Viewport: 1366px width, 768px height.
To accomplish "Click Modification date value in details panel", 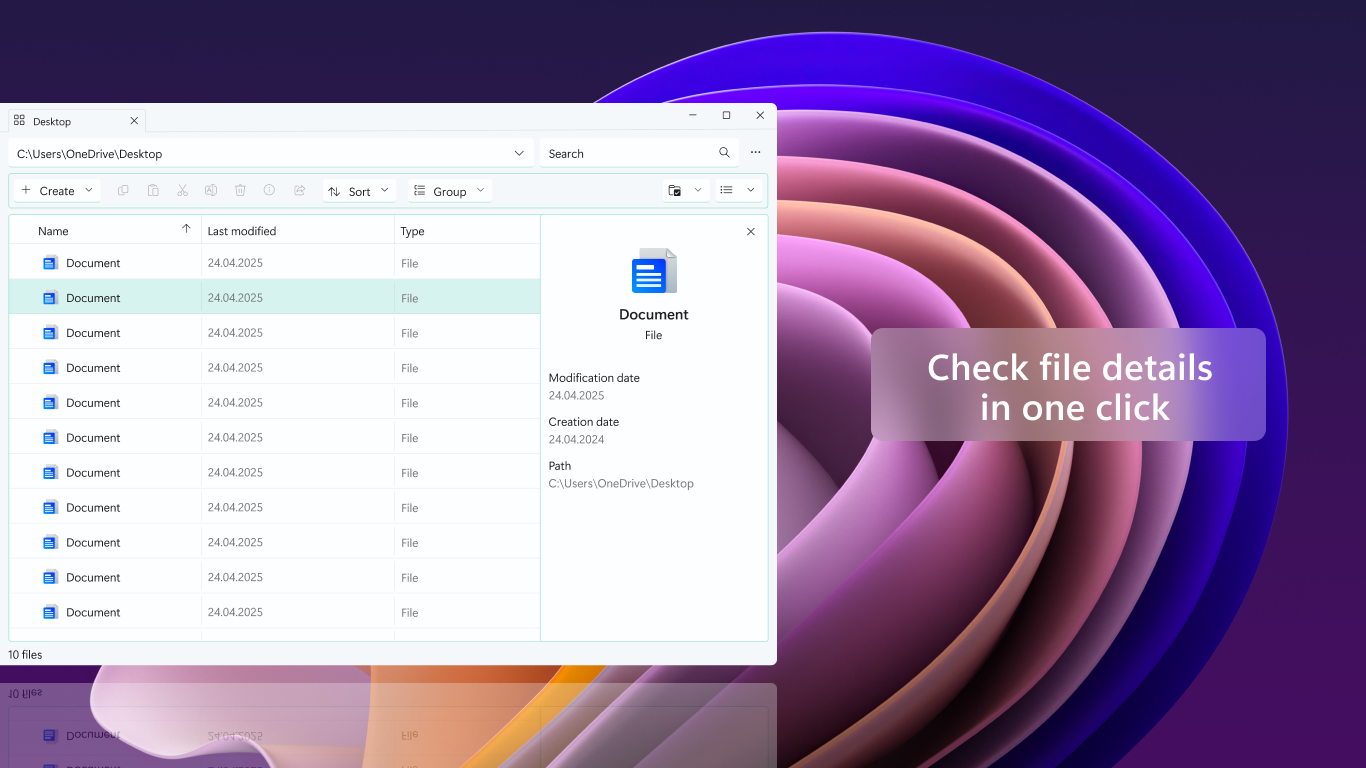I will point(576,396).
